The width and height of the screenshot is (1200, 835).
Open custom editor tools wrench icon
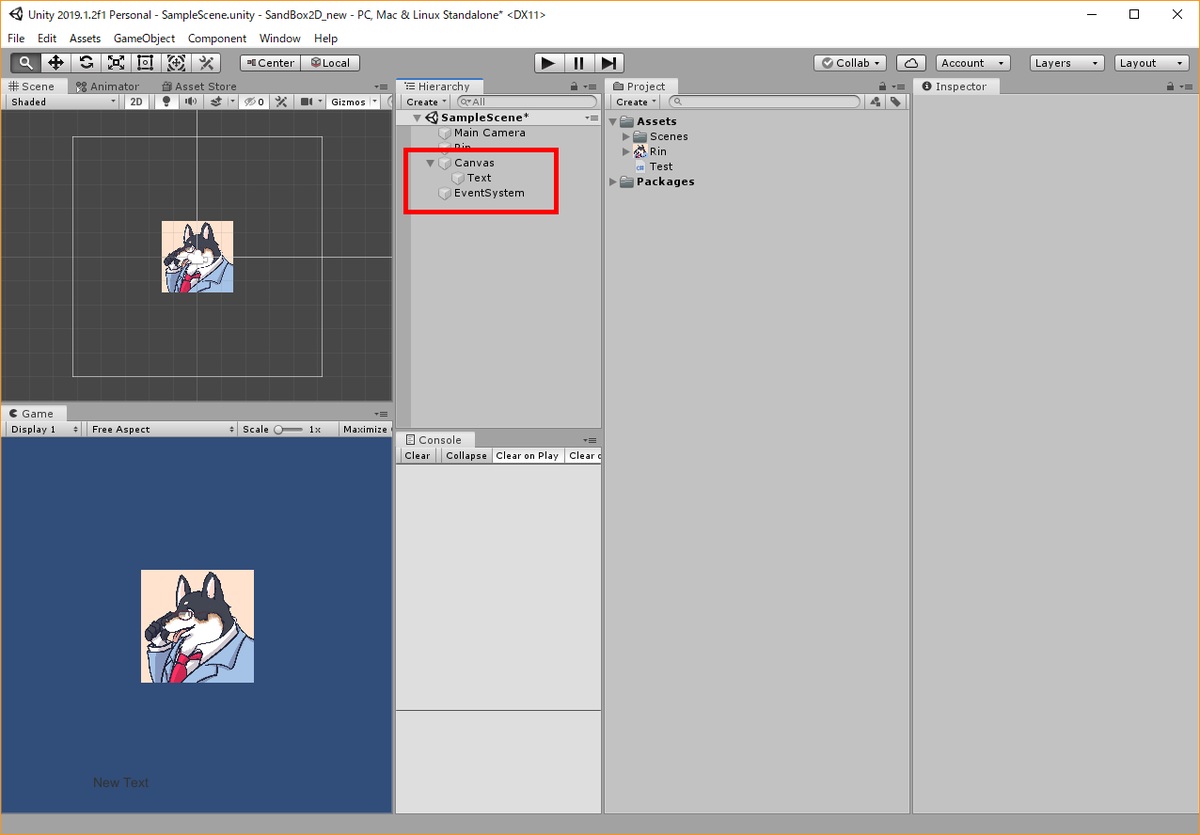tap(206, 63)
